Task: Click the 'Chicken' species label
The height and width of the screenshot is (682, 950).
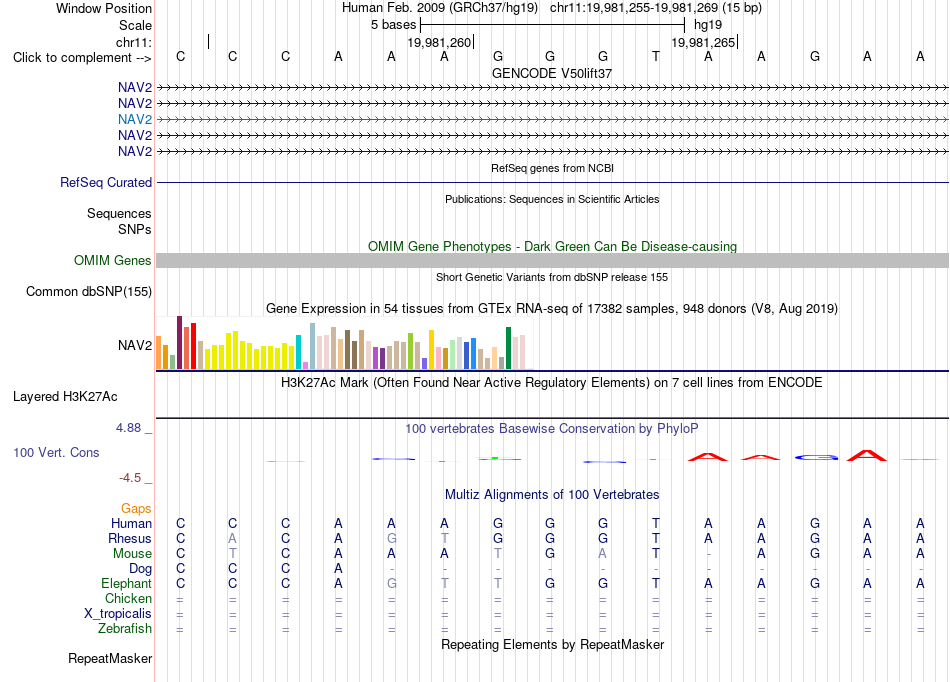Action: click(128, 598)
